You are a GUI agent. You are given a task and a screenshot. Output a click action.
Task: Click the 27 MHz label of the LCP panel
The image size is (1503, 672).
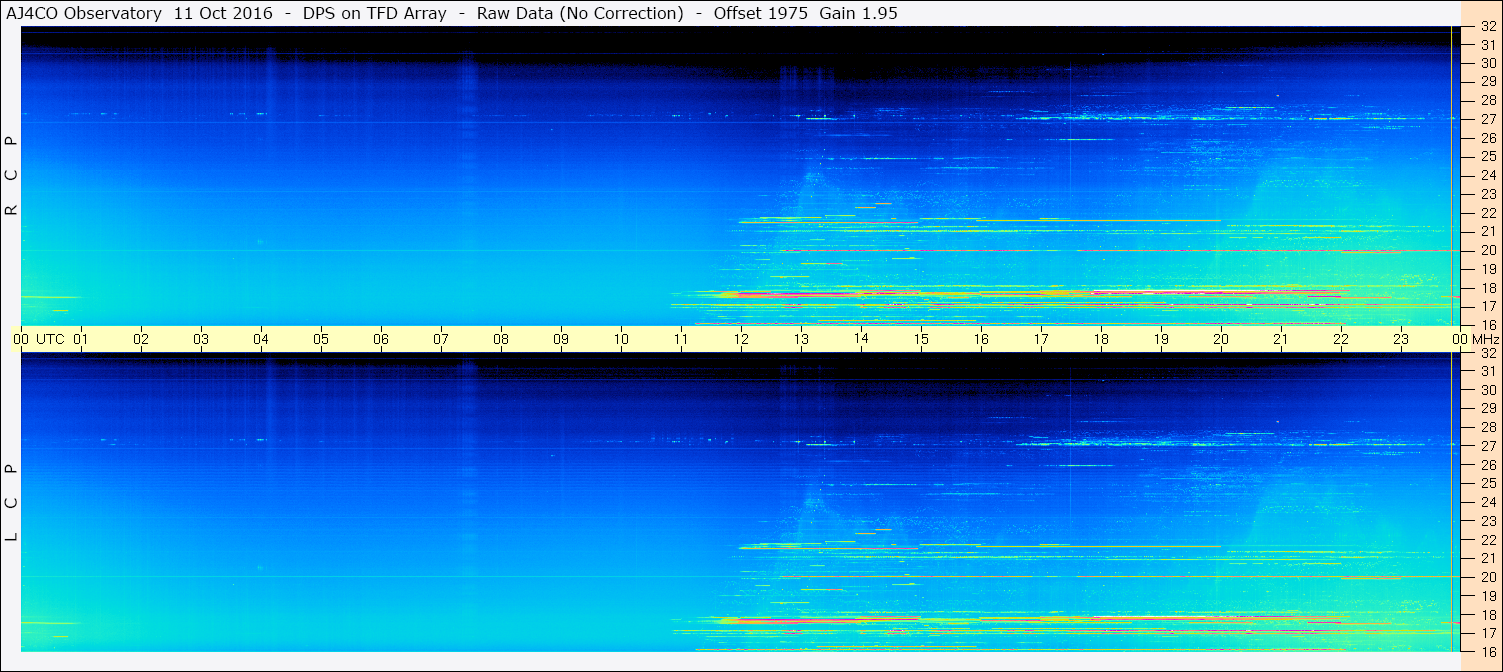[1488, 446]
